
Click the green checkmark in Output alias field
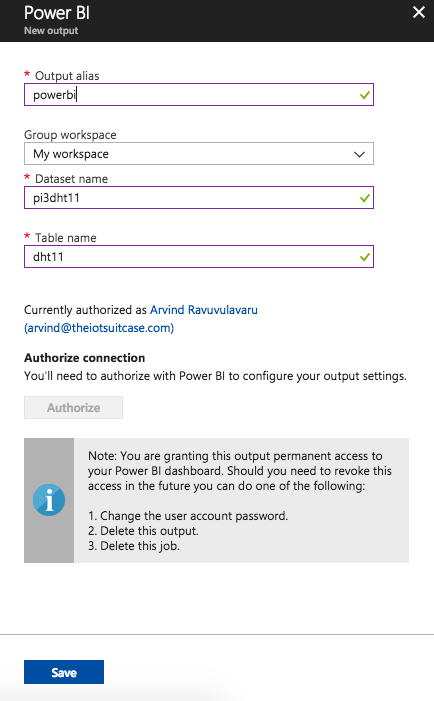365,95
